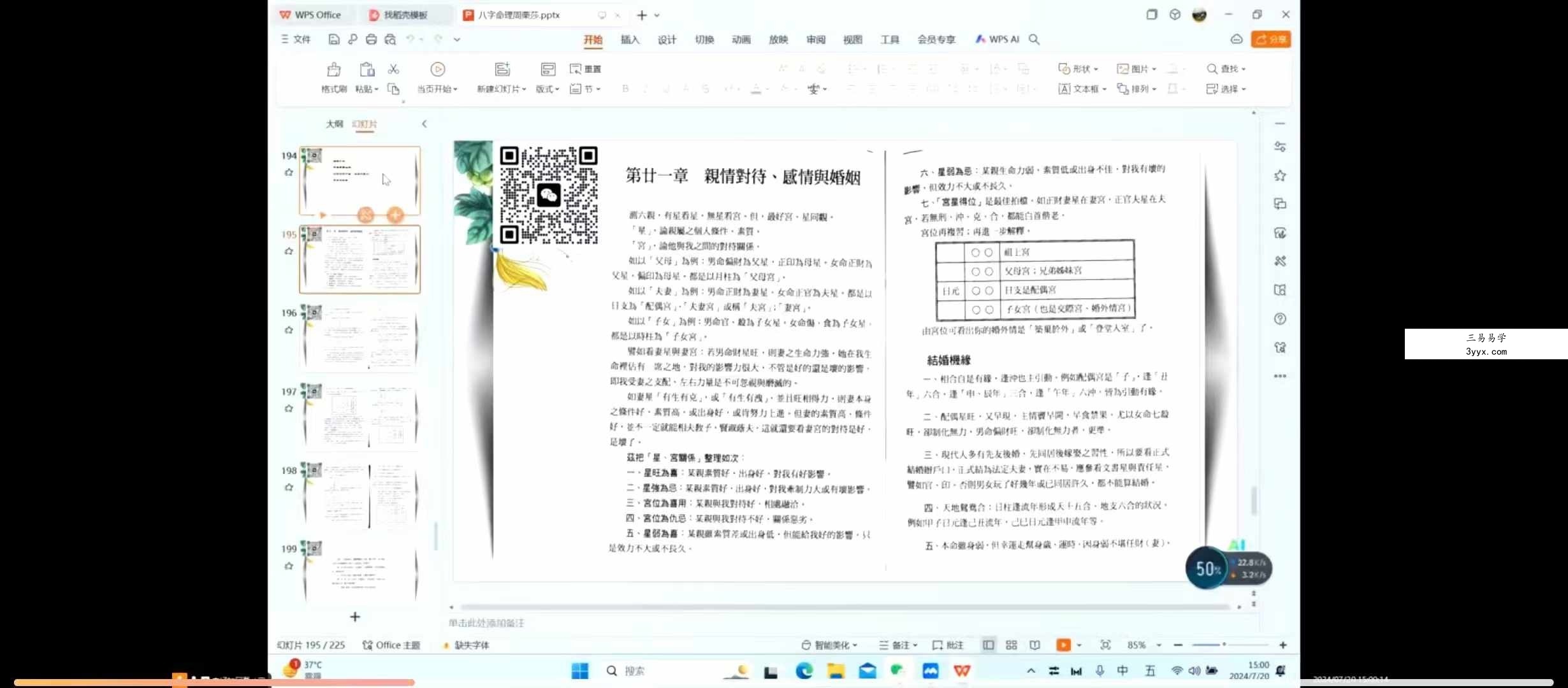Switch to the Transitions (切换) tab
1568x688 pixels.
point(704,39)
